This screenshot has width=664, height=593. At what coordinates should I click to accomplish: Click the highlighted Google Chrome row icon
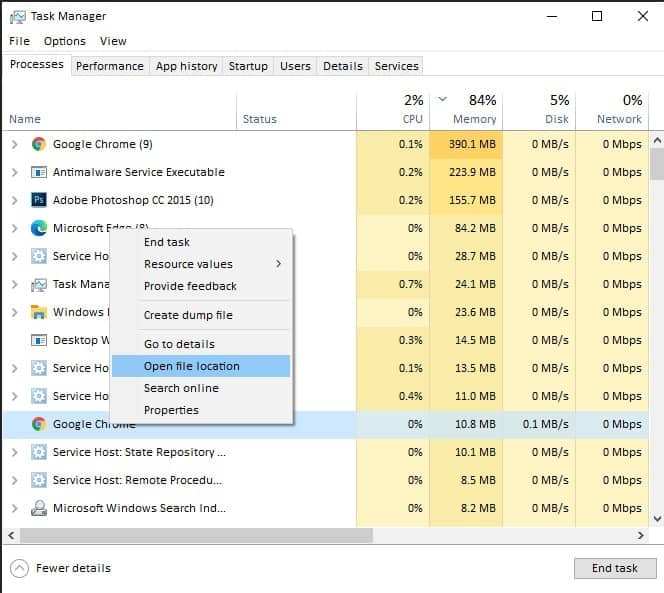point(39,424)
